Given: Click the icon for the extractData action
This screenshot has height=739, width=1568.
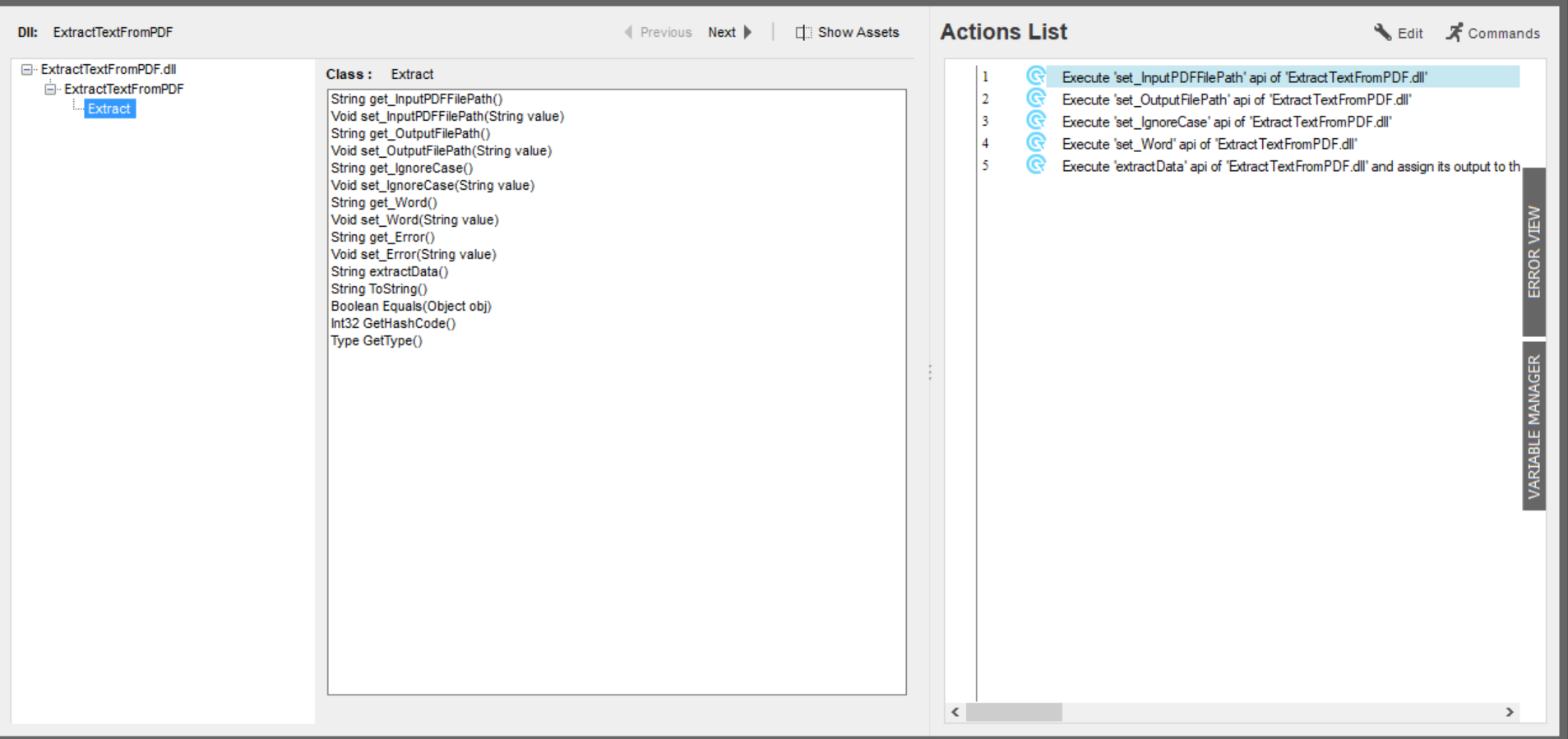Looking at the screenshot, I should click(1036, 165).
